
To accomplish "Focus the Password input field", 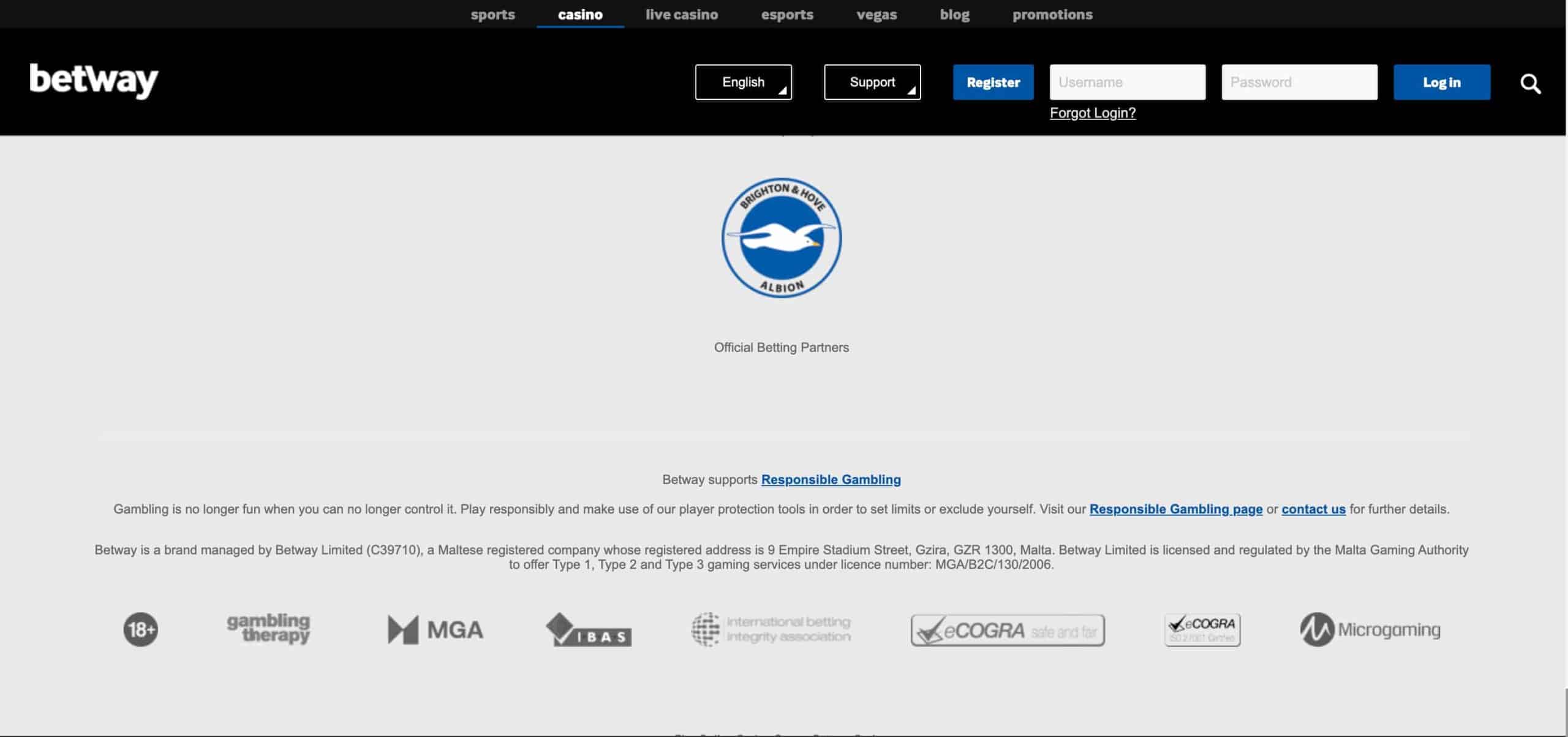I will [x=1300, y=82].
